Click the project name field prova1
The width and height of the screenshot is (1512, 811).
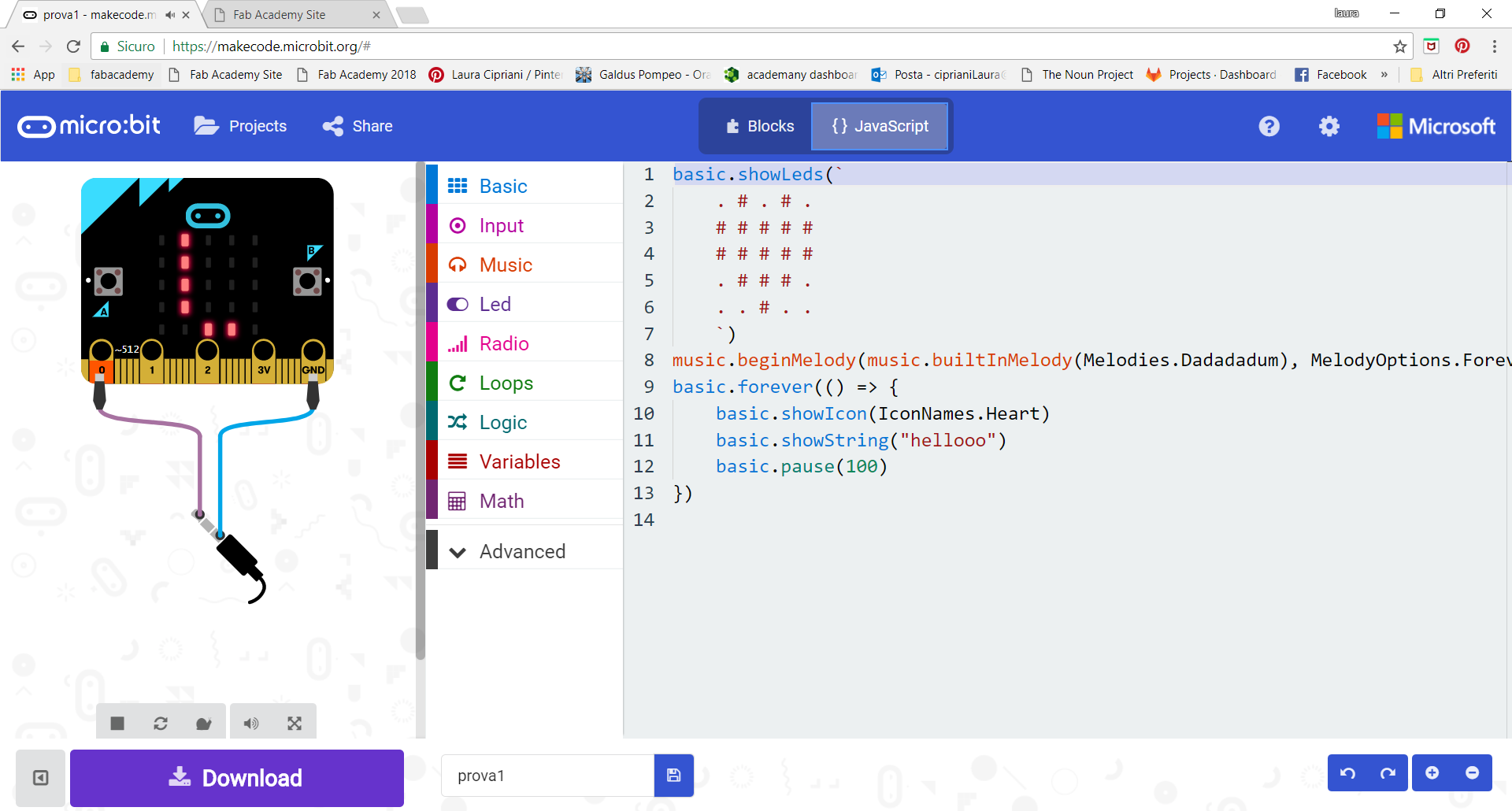point(548,776)
